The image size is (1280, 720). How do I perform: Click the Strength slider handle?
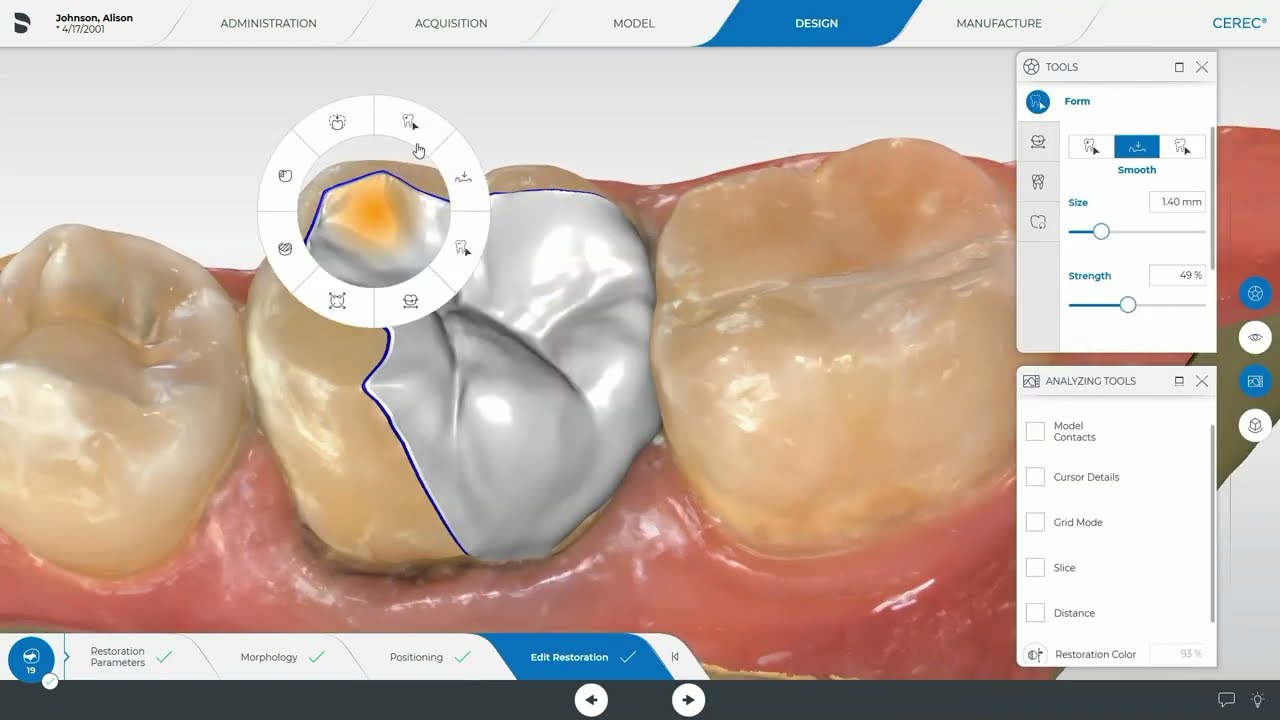[x=1128, y=305]
